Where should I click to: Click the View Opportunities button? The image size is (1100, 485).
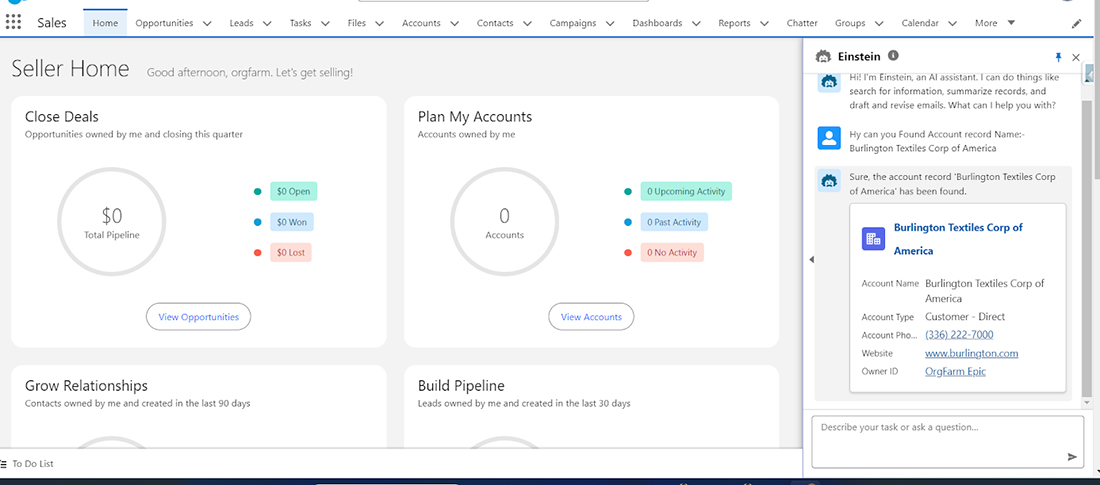click(199, 317)
